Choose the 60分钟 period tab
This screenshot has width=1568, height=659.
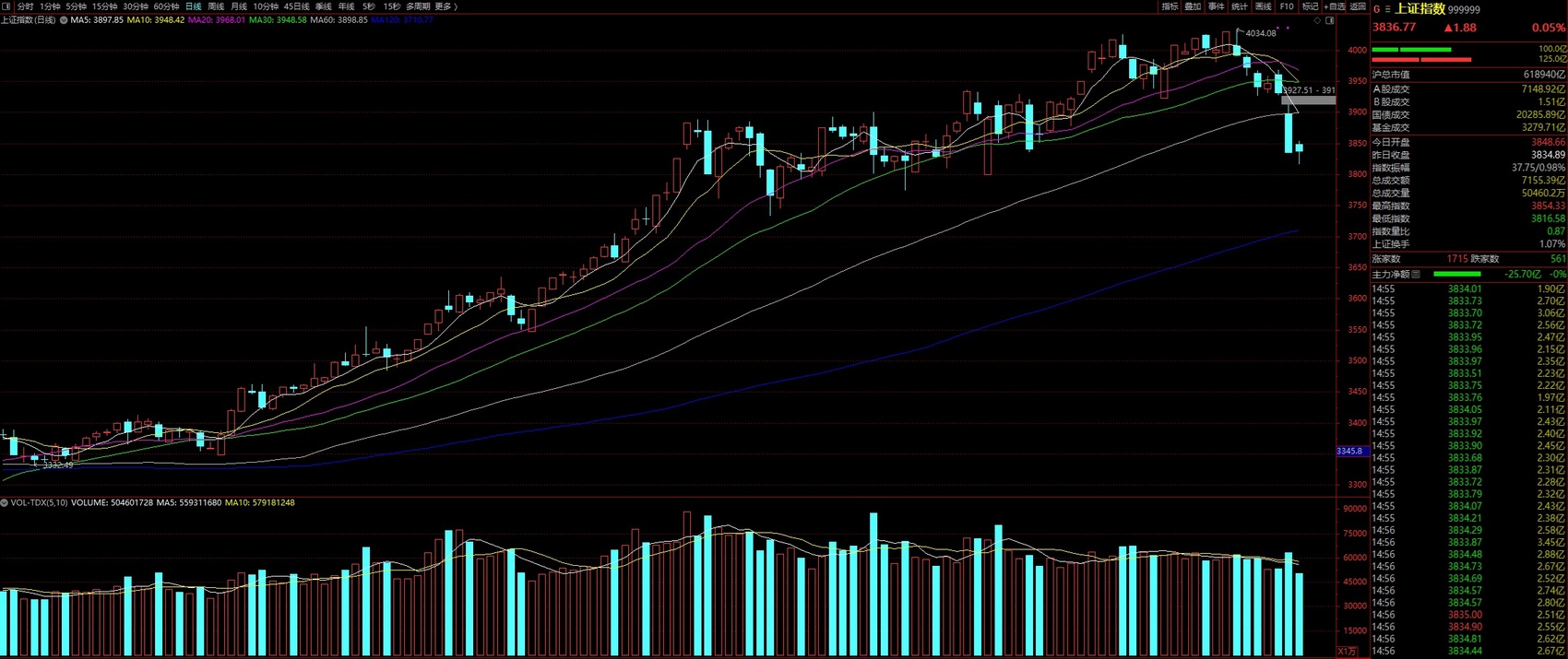coord(166,6)
